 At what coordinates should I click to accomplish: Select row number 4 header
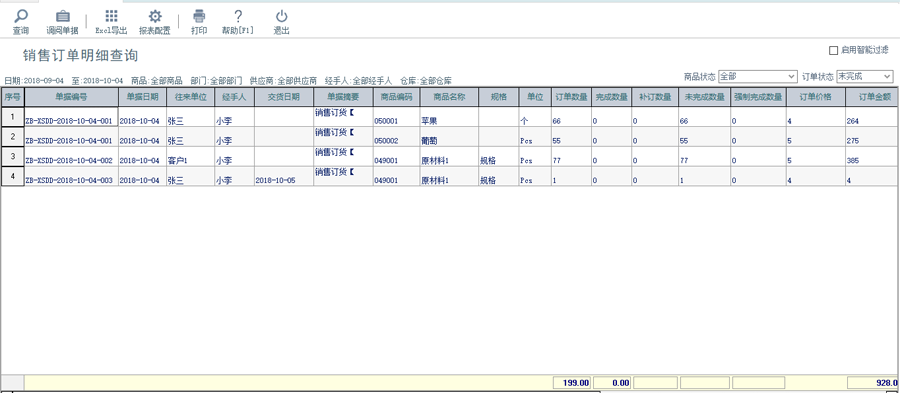point(13,177)
